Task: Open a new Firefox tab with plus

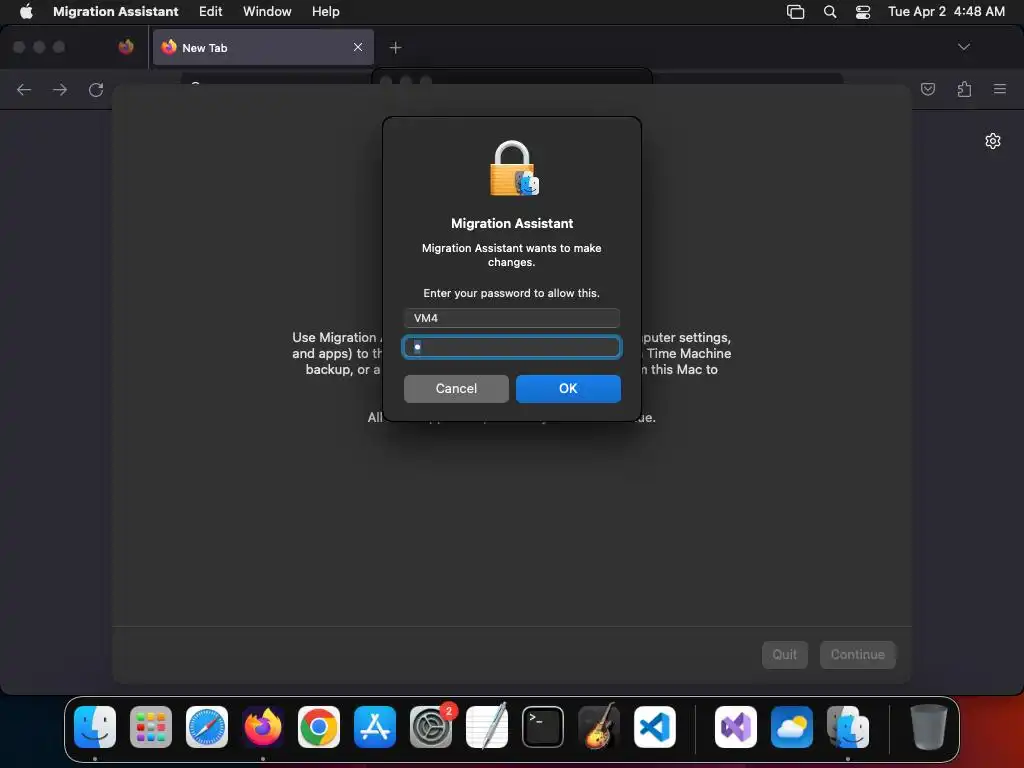Action: pyautogui.click(x=395, y=47)
